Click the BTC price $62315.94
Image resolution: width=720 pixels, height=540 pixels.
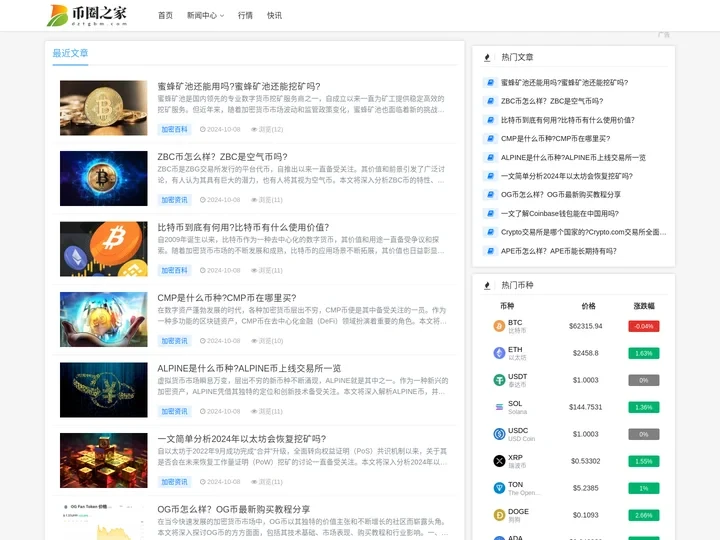coord(585,326)
